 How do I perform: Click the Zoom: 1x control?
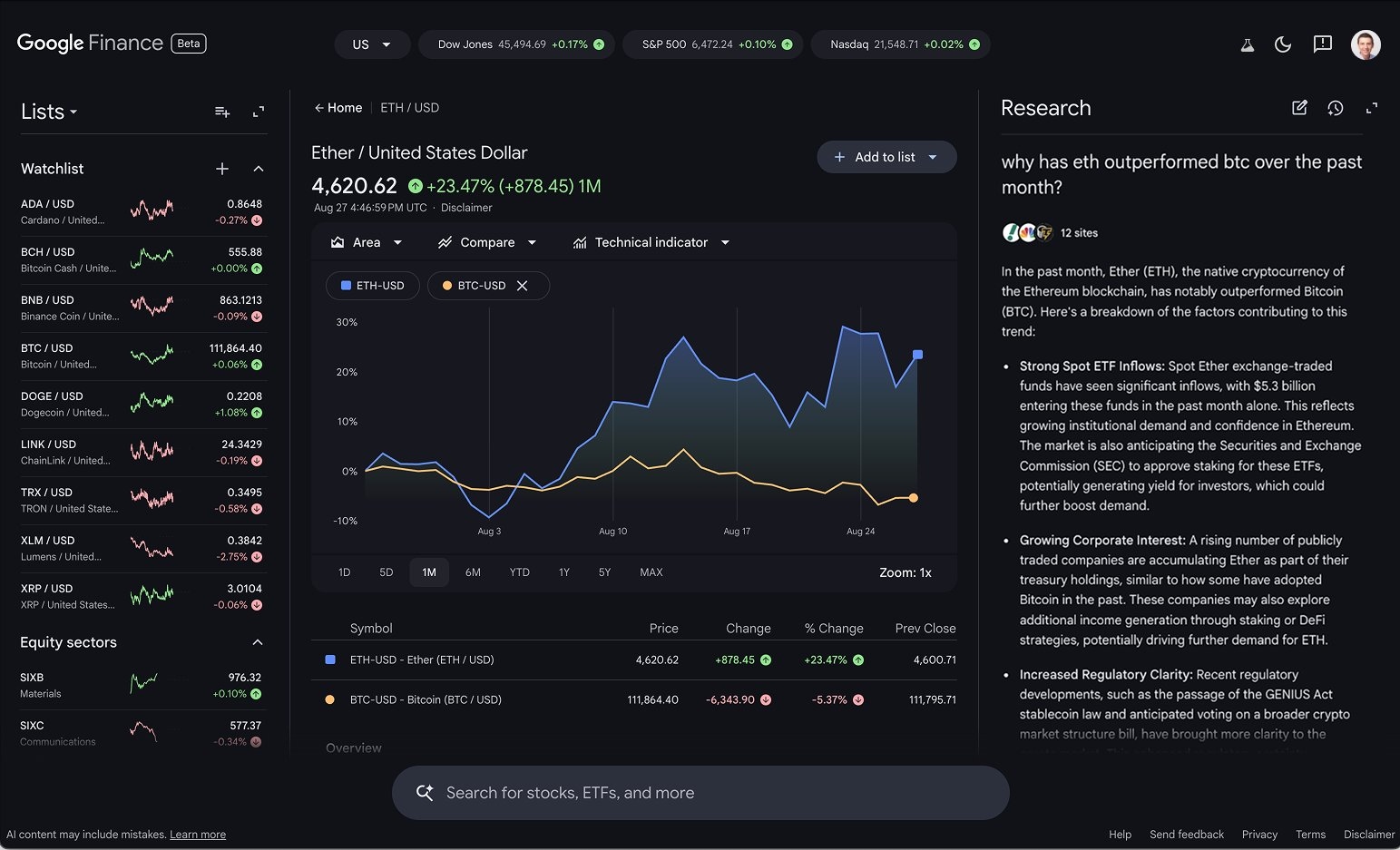tap(905, 572)
